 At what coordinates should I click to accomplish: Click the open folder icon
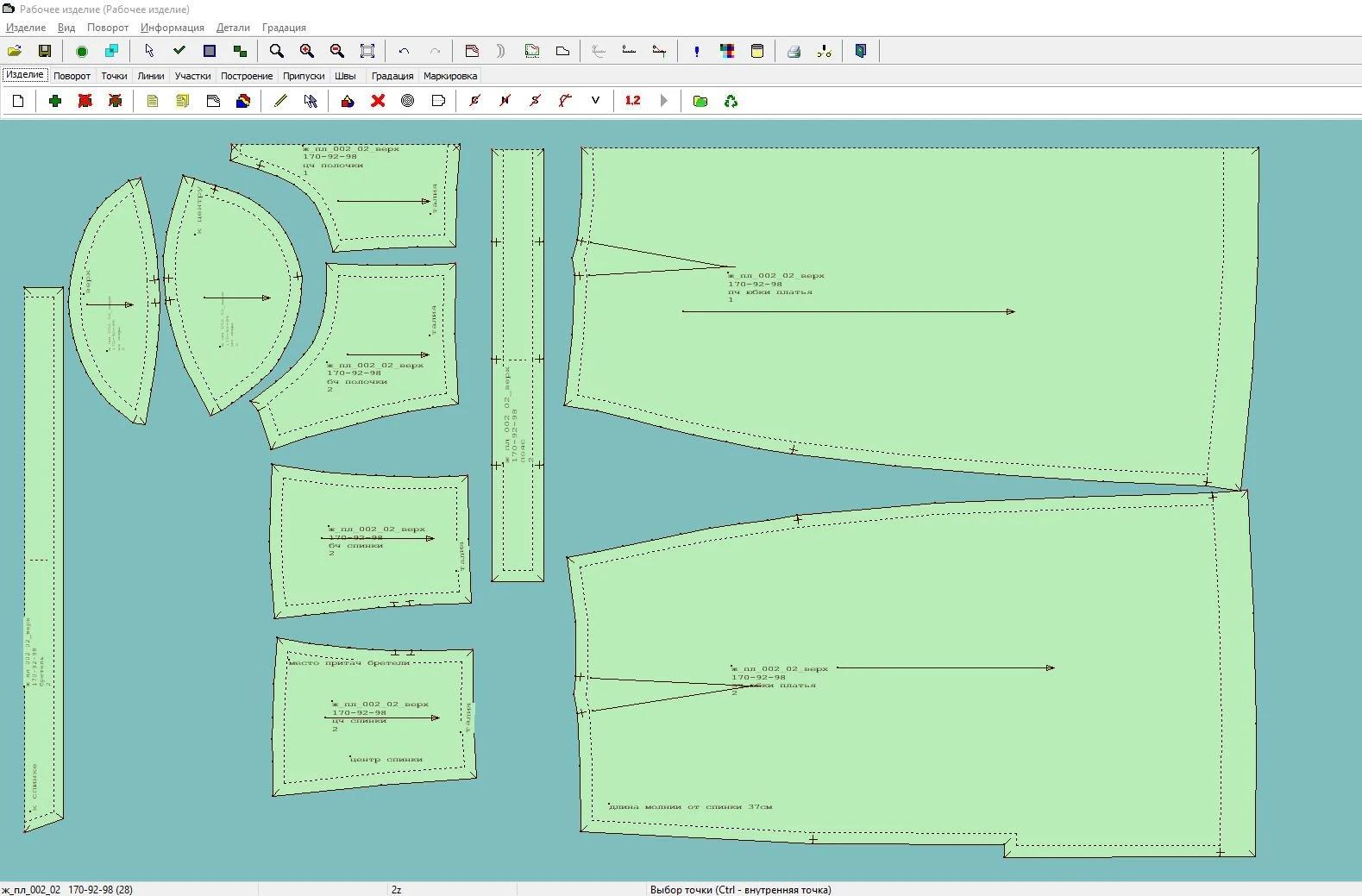click(15, 51)
